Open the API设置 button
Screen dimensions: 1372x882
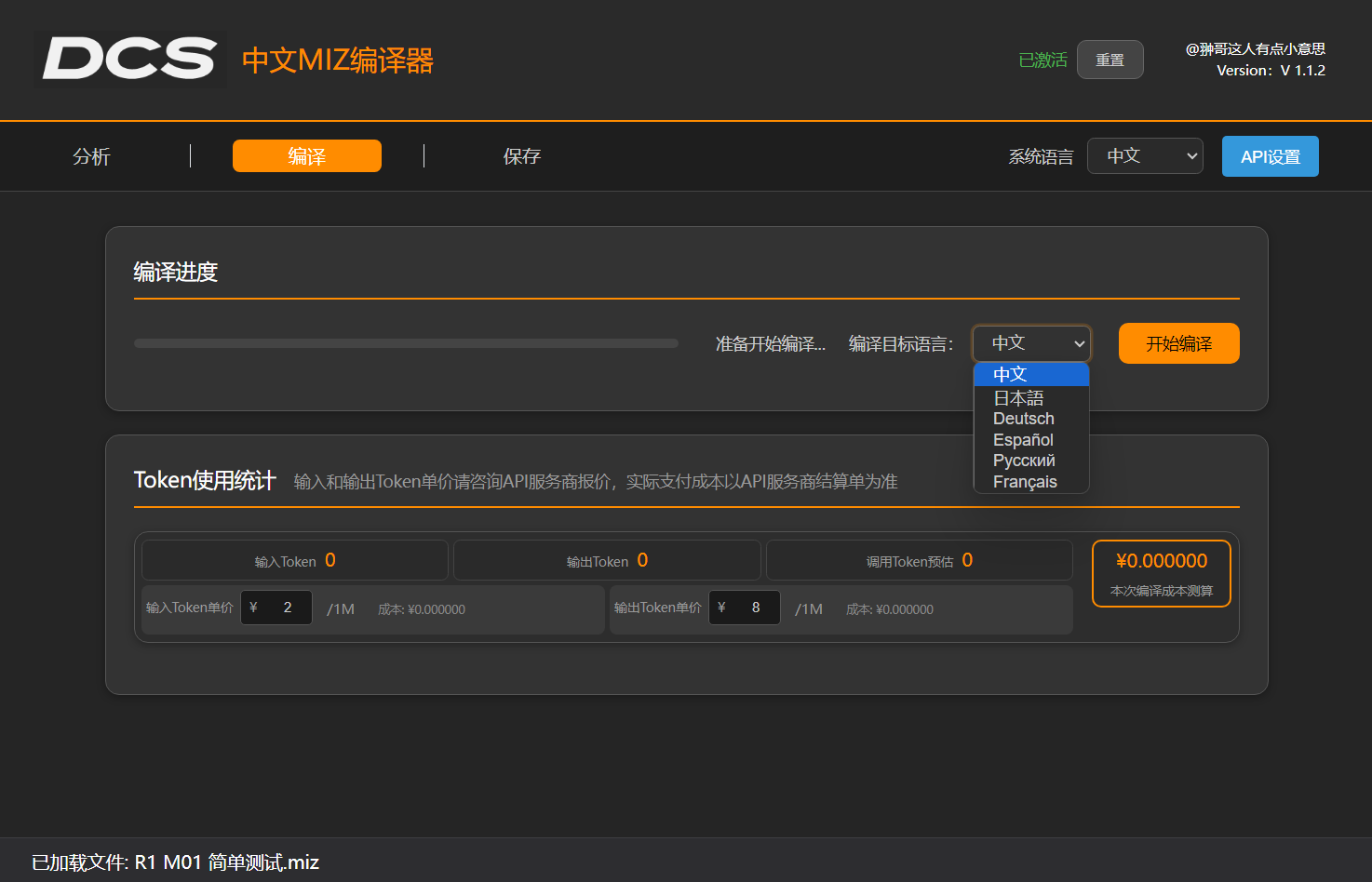1270,156
